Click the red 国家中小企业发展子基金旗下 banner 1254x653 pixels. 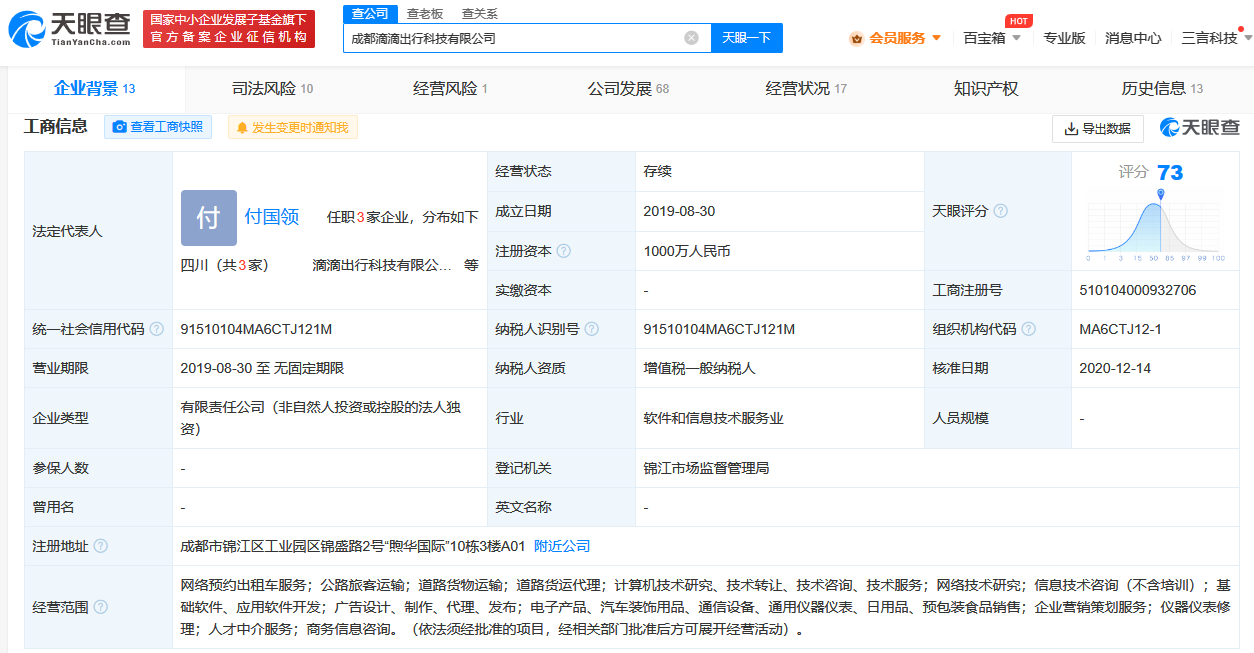[x=229, y=29]
